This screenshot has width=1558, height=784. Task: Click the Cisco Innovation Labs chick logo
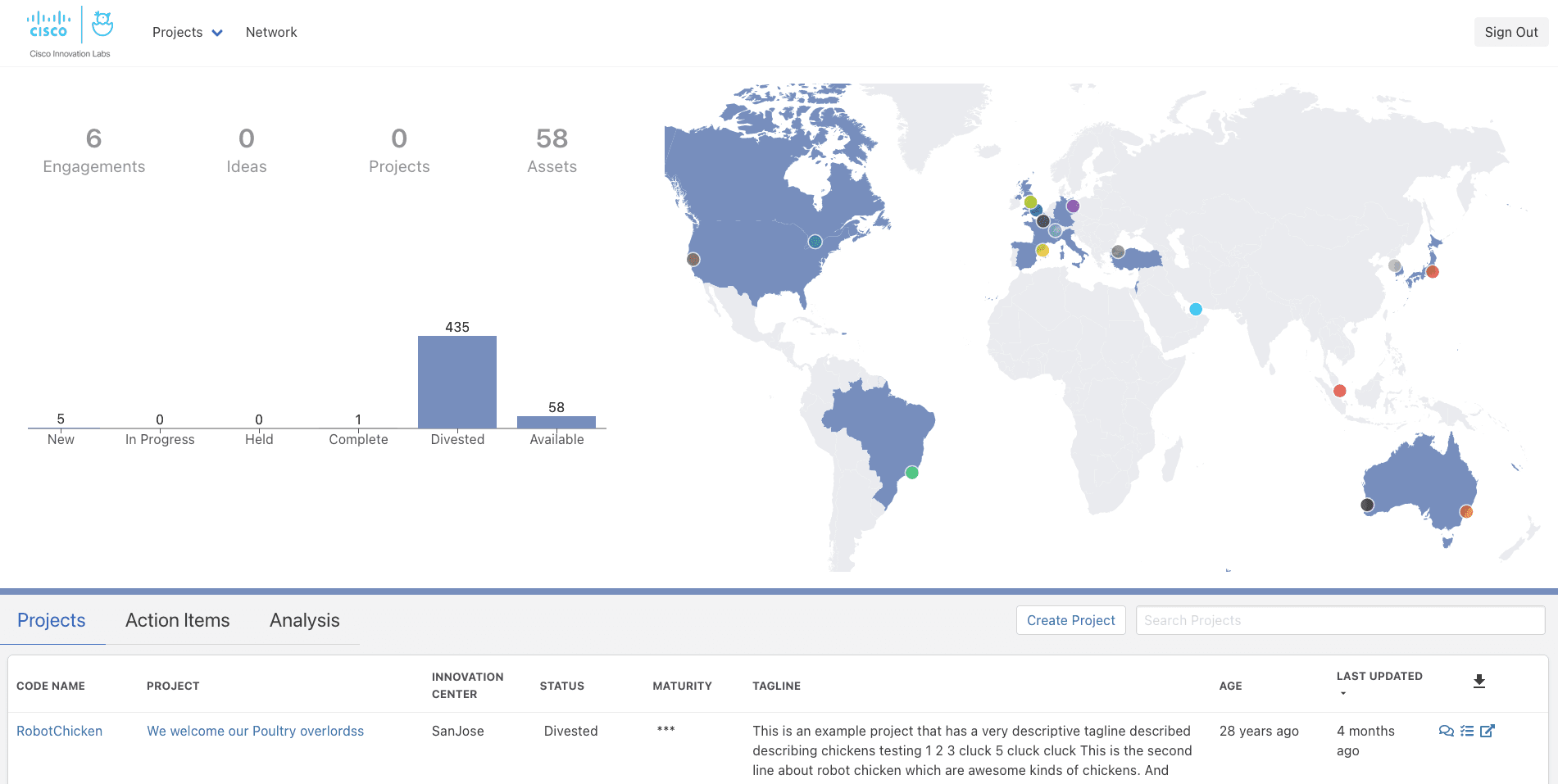(102, 25)
